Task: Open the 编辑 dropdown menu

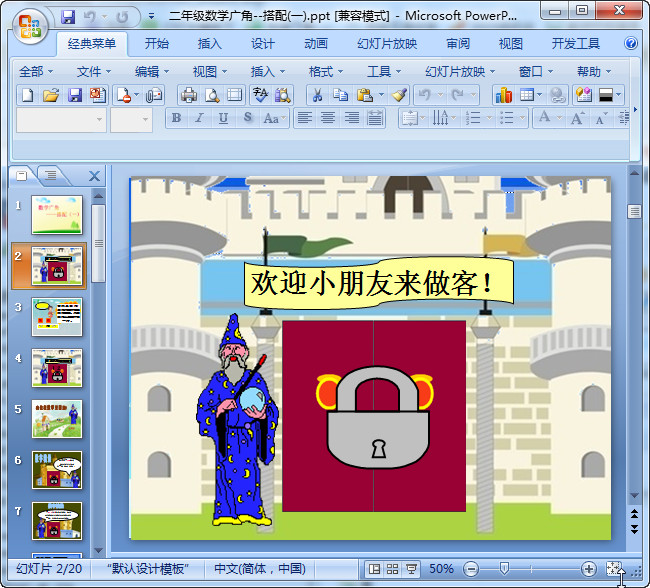Action: point(152,72)
